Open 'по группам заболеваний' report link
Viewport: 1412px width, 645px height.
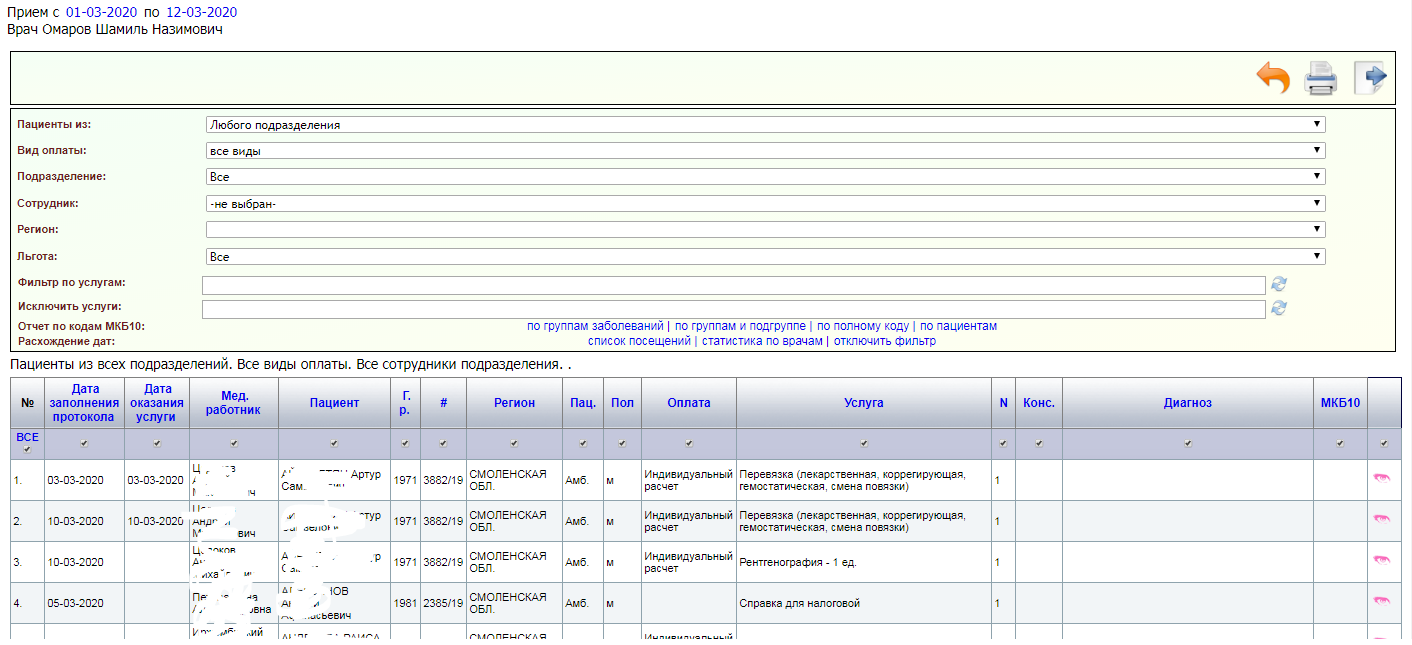[595, 326]
